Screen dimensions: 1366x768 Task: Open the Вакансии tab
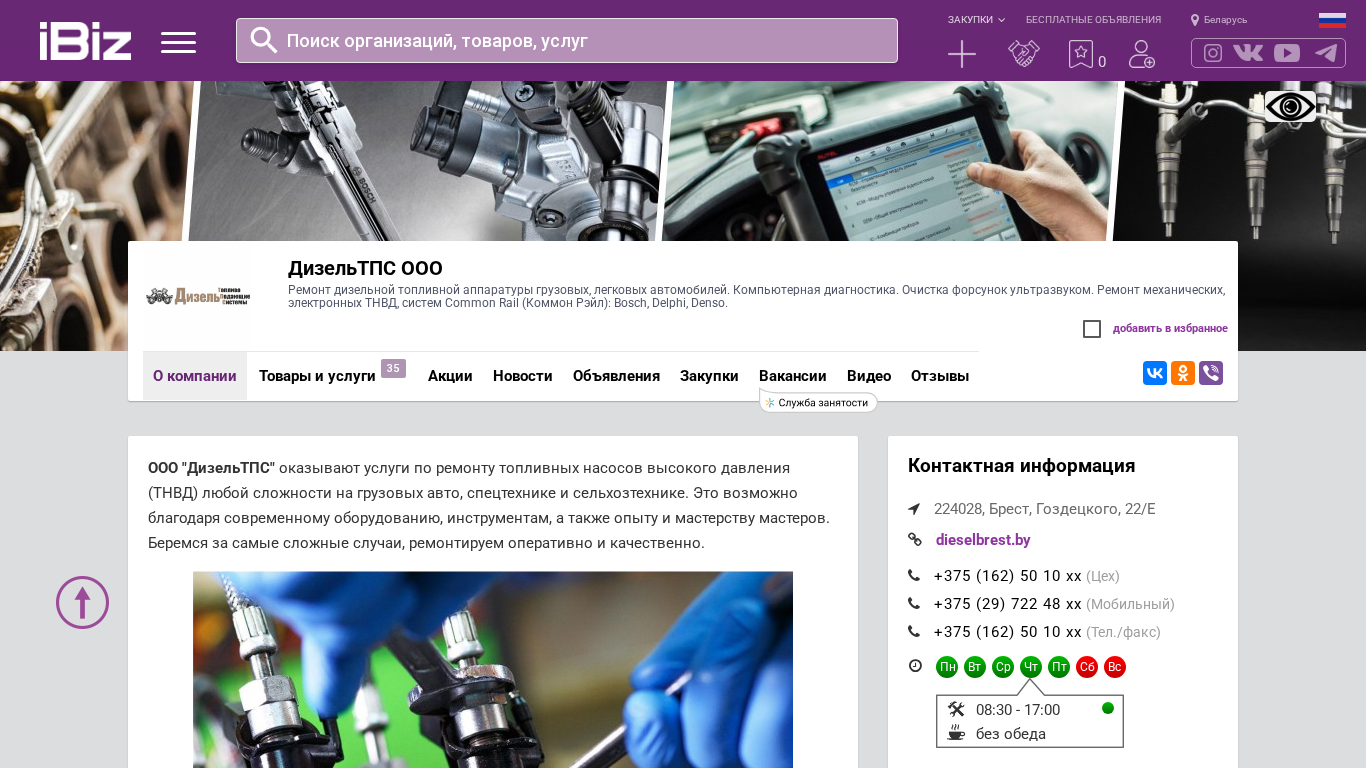point(793,376)
